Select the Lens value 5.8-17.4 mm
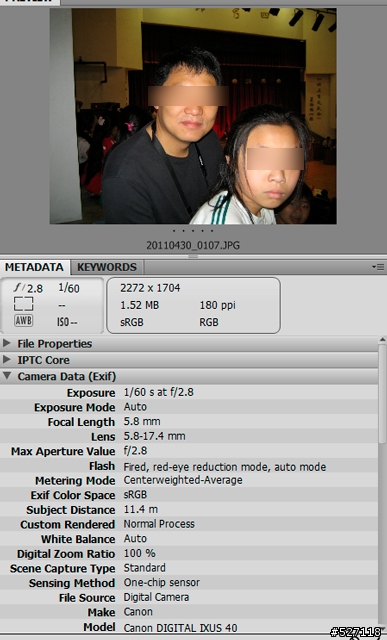The width and height of the screenshot is (387, 640). click(154, 436)
